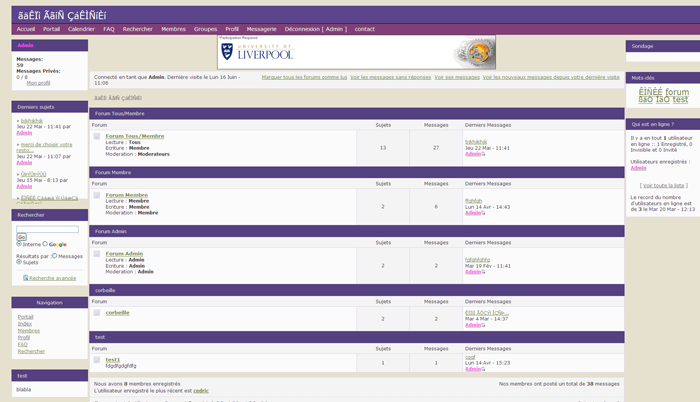Open the Calendrier menu item

pyautogui.click(x=81, y=29)
